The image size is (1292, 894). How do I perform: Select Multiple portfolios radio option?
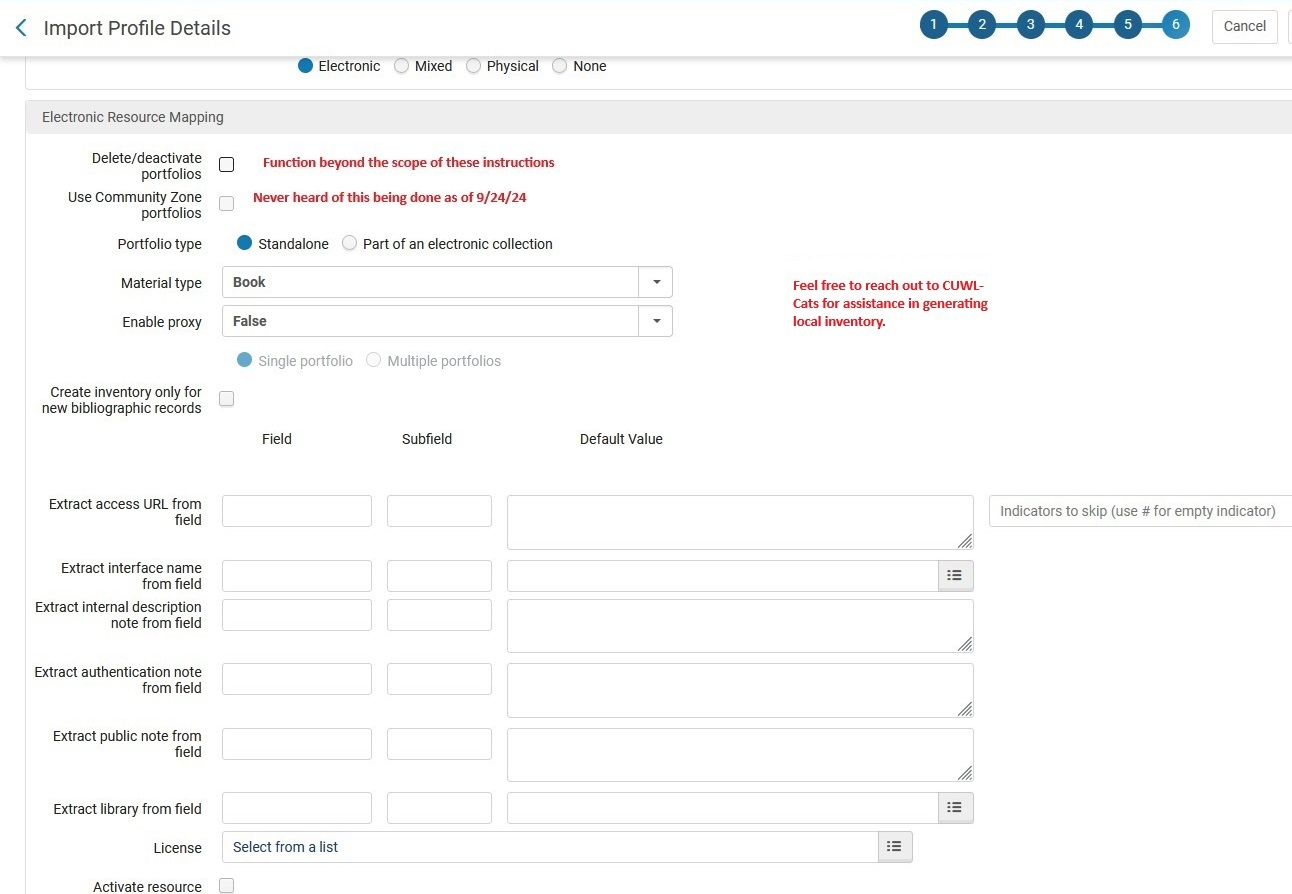(373, 360)
